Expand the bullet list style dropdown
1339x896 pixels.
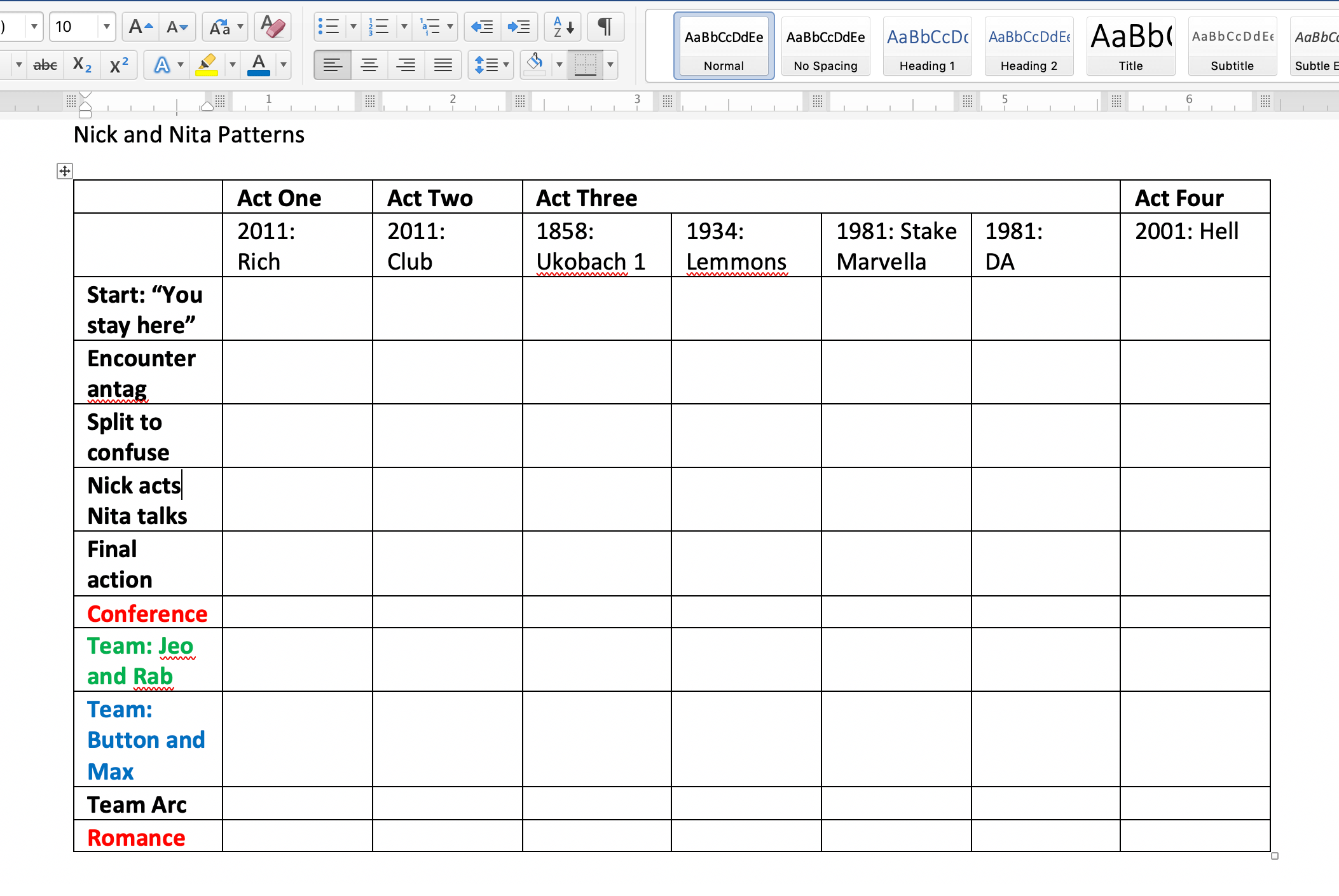click(x=354, y=27)
